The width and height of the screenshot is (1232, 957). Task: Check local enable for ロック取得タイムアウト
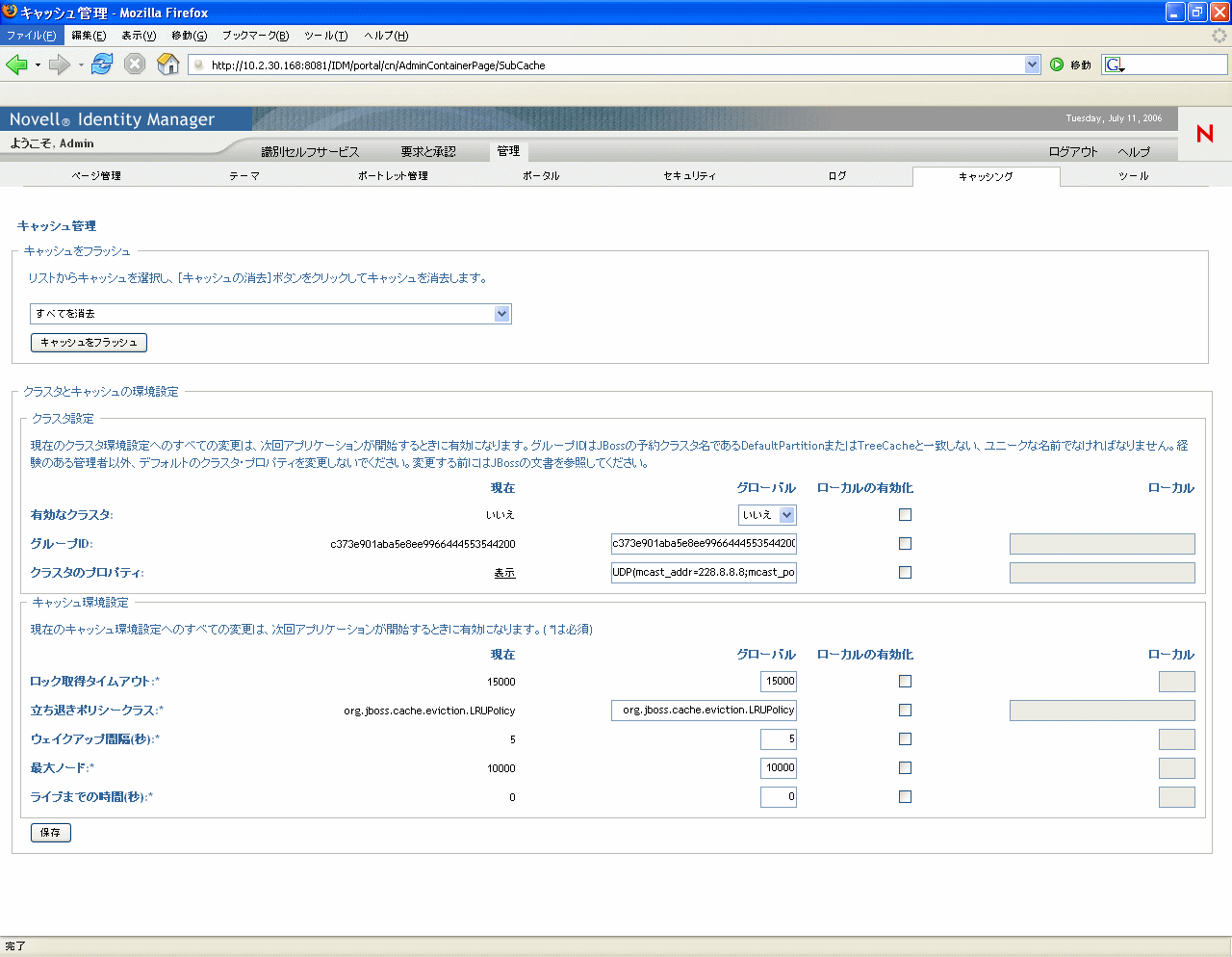click(905, 682)
